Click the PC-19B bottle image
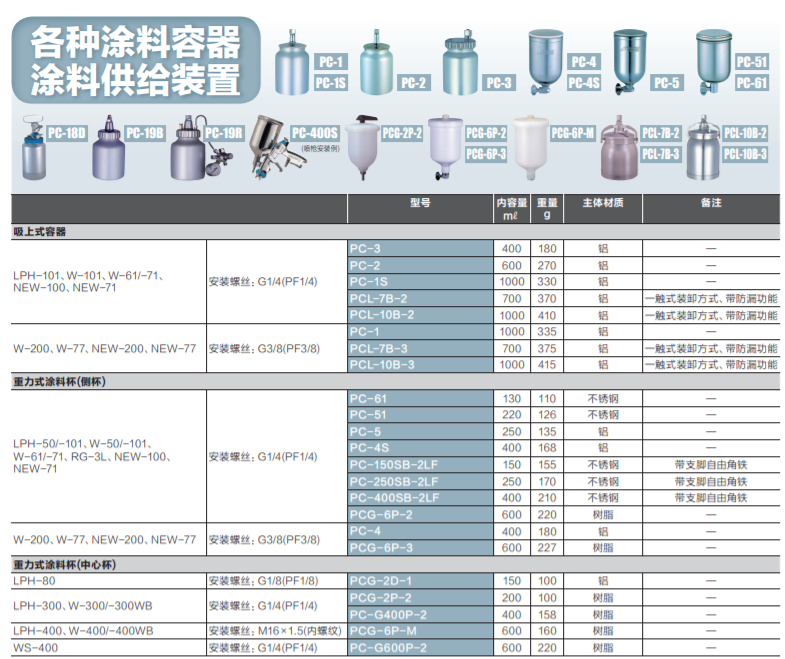Viewport: 785px width, 659px height. (109, 147)
